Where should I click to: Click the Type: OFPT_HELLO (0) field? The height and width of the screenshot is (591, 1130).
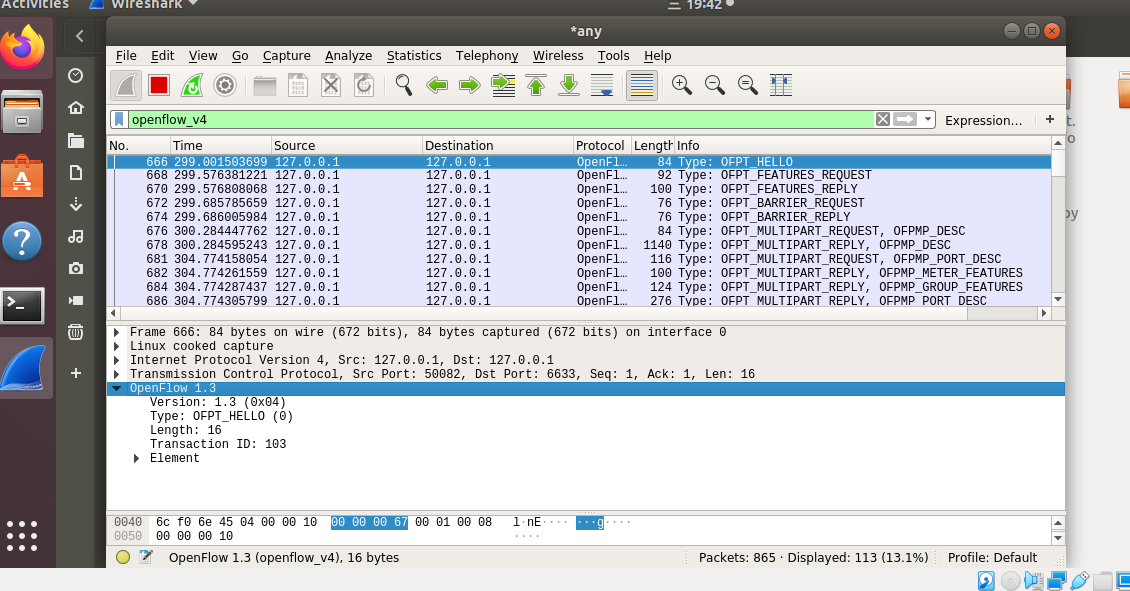[x=221, y=416]
